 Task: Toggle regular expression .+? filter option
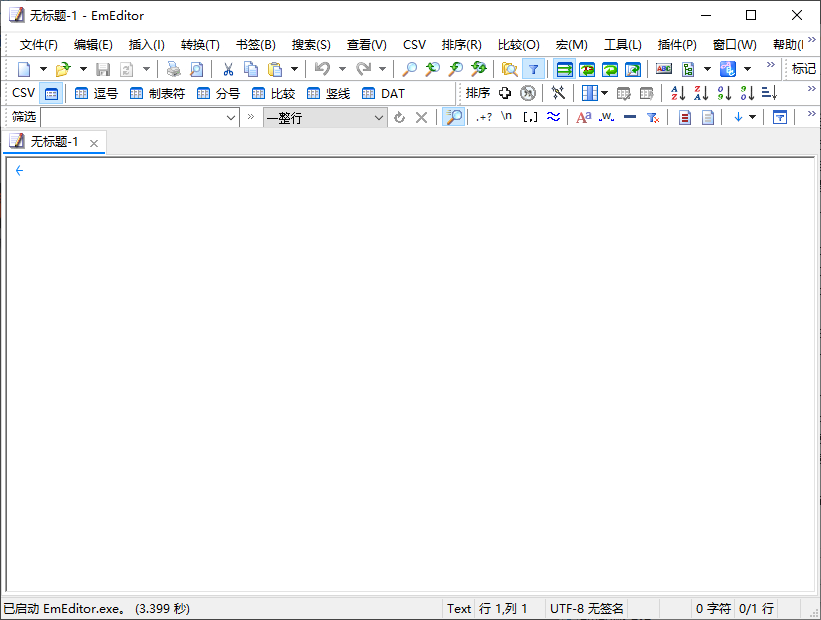(x=484, y=117)
